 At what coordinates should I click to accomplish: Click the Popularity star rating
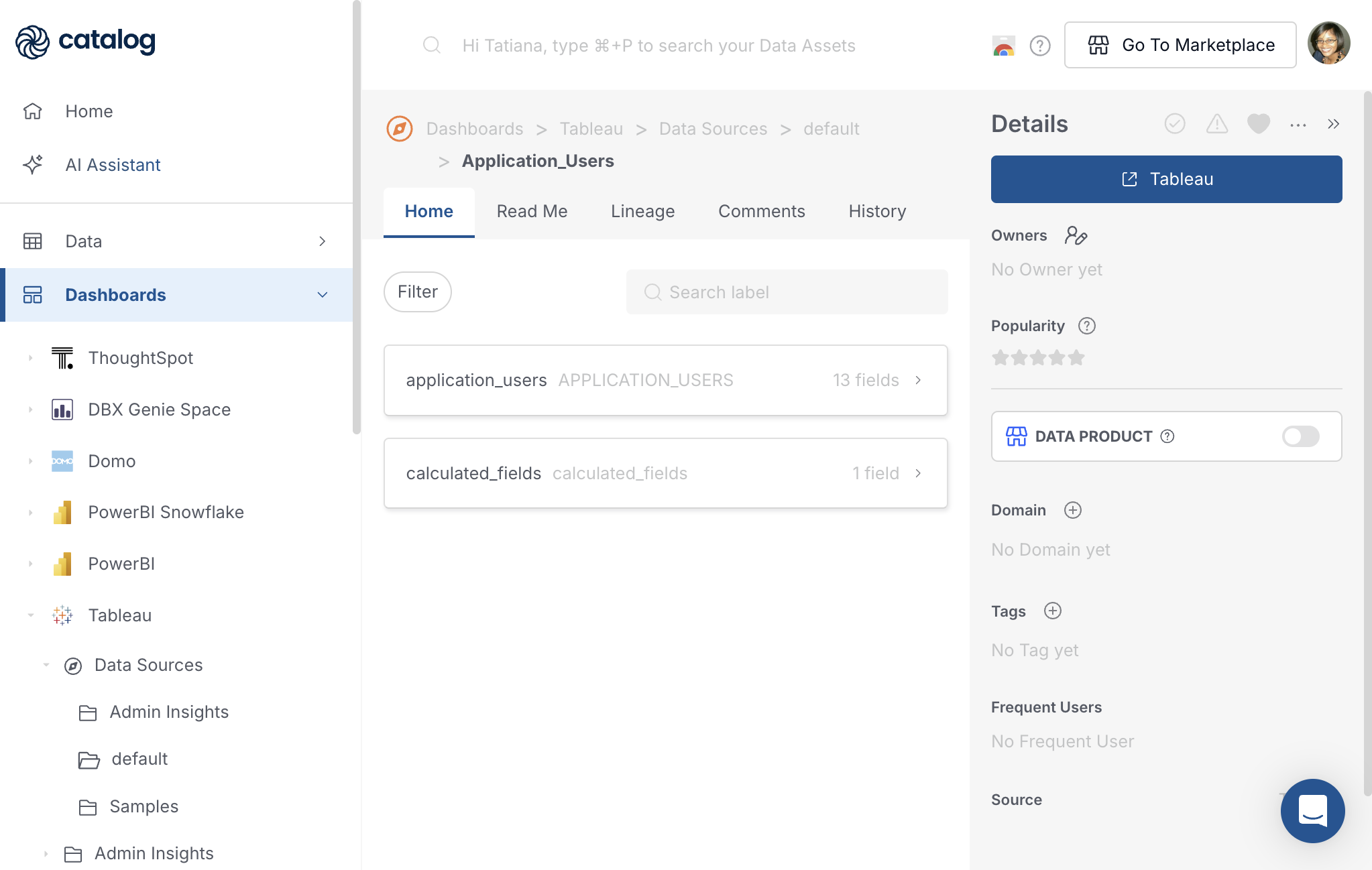(1038, 358)
